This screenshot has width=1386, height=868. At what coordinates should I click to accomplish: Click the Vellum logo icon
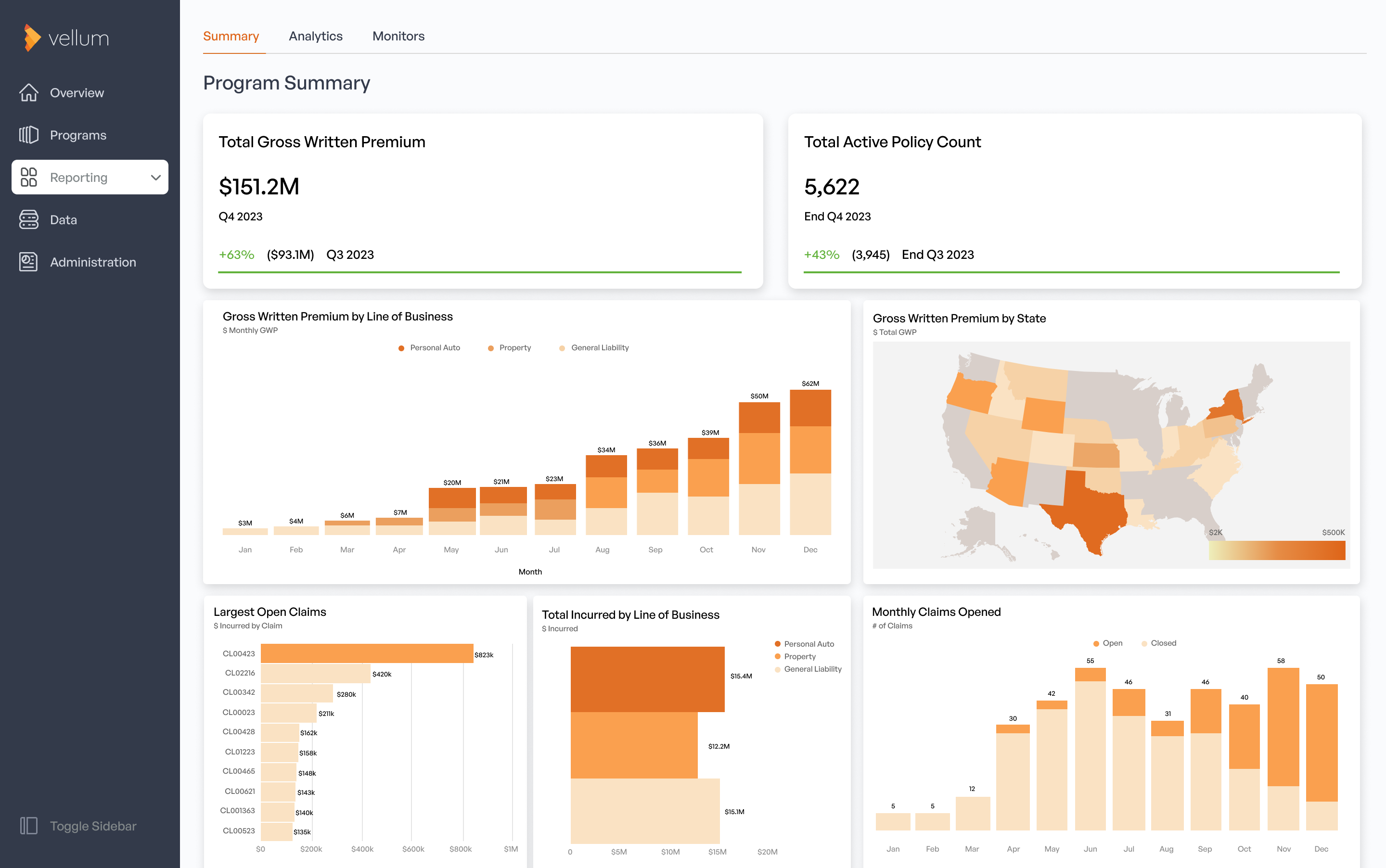click(32, 38)
